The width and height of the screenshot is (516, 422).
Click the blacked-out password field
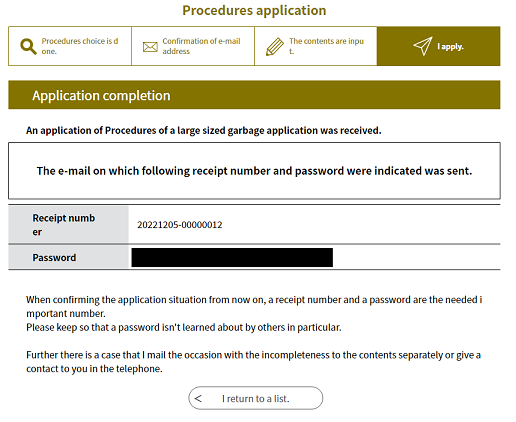[x=232, y=257]
